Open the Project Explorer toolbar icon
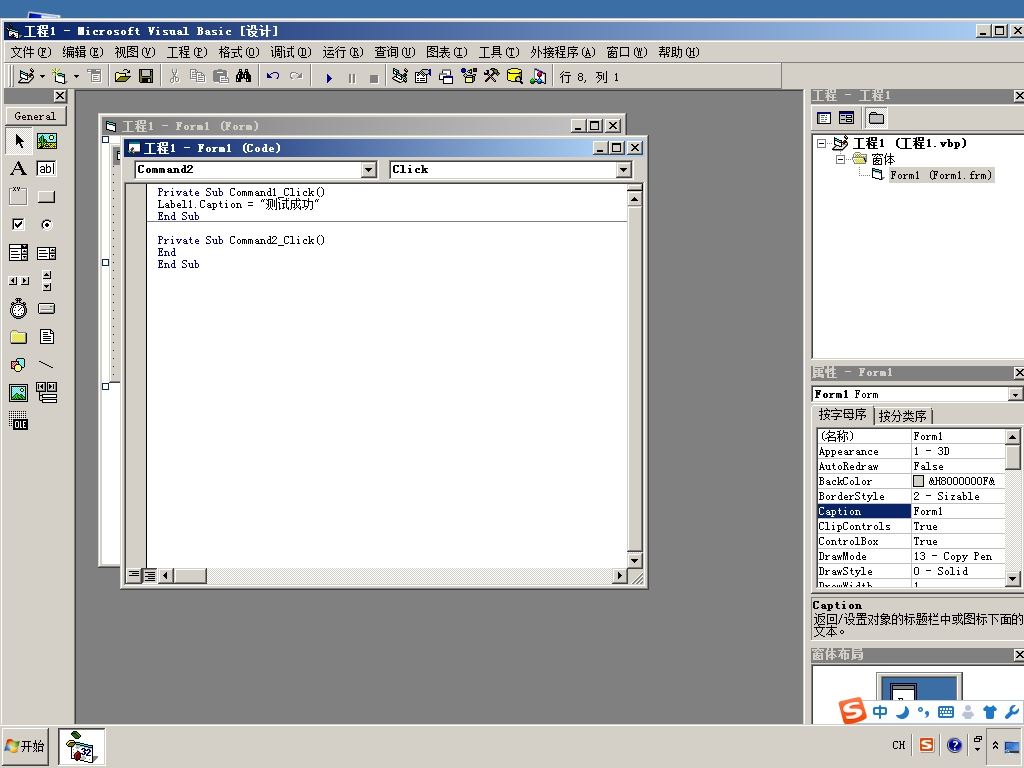1024x768 pixels. [x=400, y=76]
